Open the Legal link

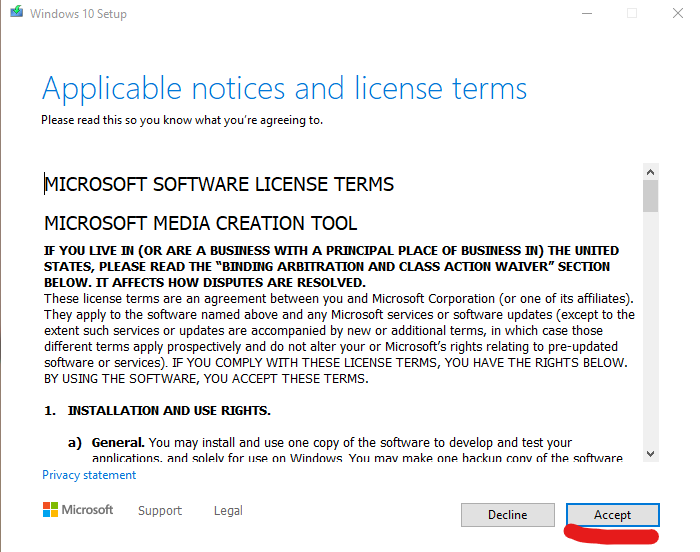228,510
